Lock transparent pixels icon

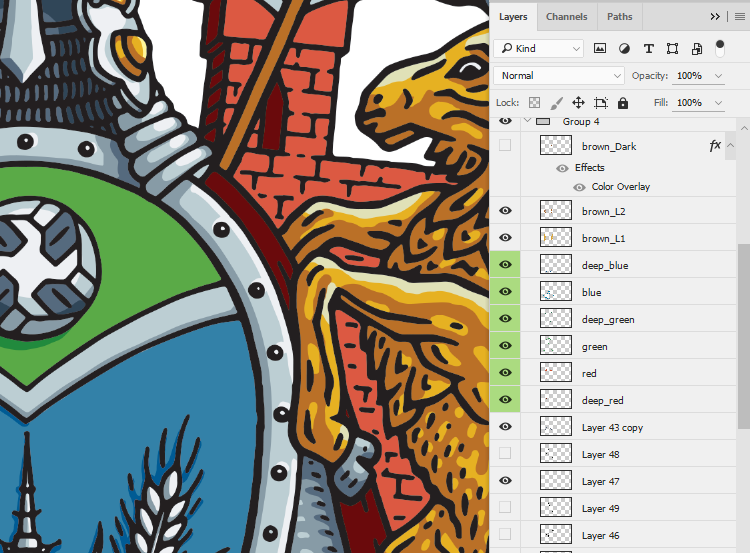click(x=534, y=103)
